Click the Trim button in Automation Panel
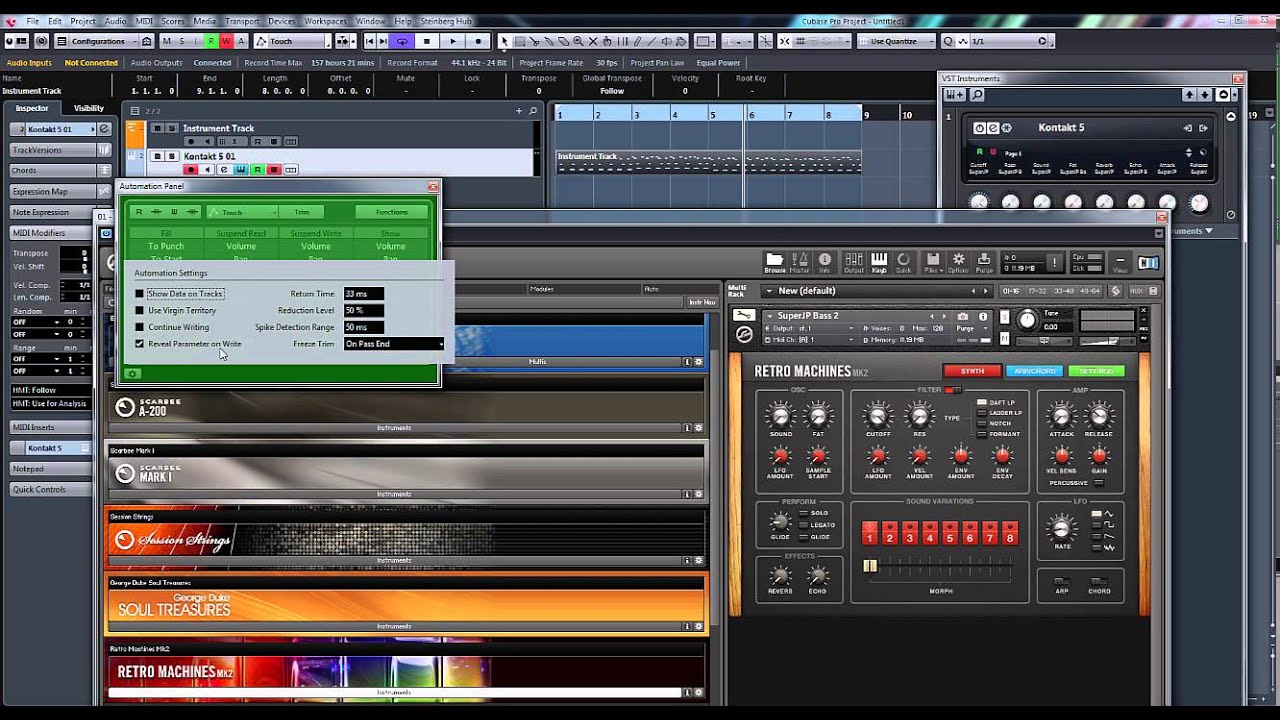 click(301, 212)
